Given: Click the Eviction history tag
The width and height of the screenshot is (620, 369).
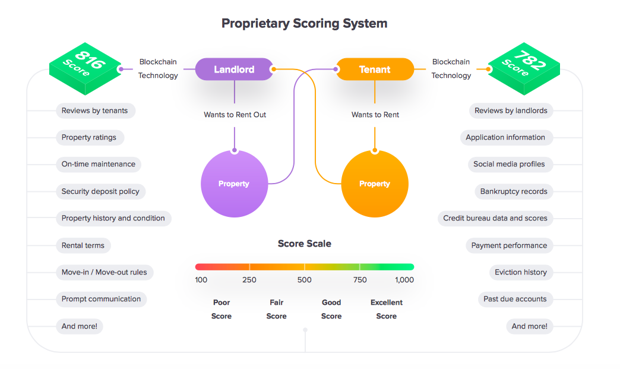Looking at the screenshot, I should (x=521, y=272).
